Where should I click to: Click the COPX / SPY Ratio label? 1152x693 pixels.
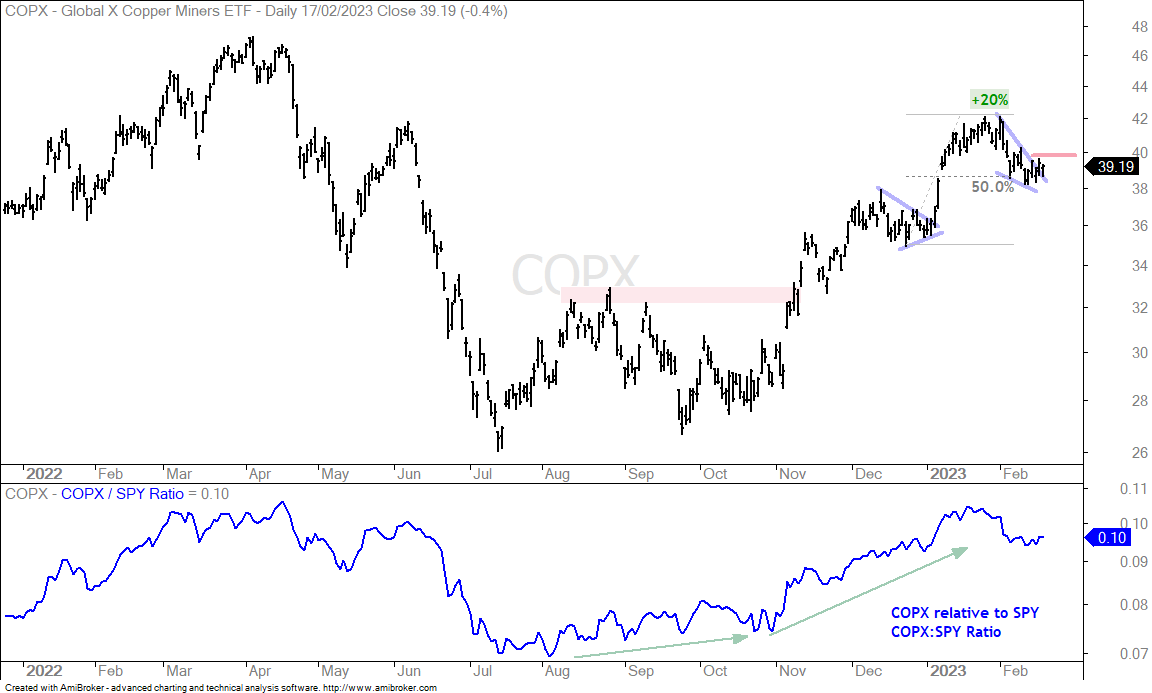pos(122,494)
